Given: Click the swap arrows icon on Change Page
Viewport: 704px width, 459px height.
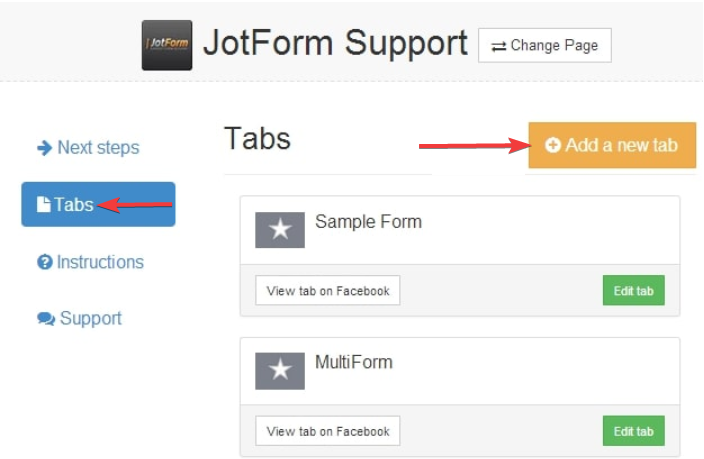Looking at the screenshot, I should coord(499,46).
